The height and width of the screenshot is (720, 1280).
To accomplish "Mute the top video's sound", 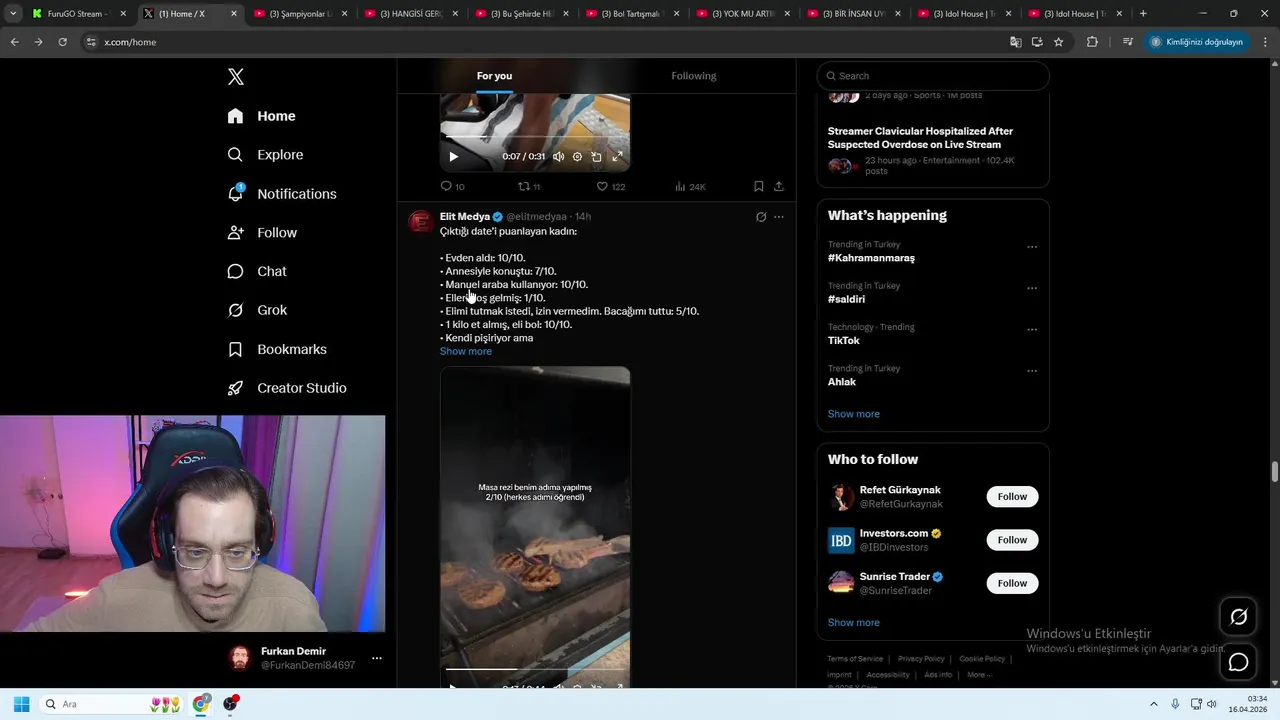I will pyautogui.click(x=558, y=157).
